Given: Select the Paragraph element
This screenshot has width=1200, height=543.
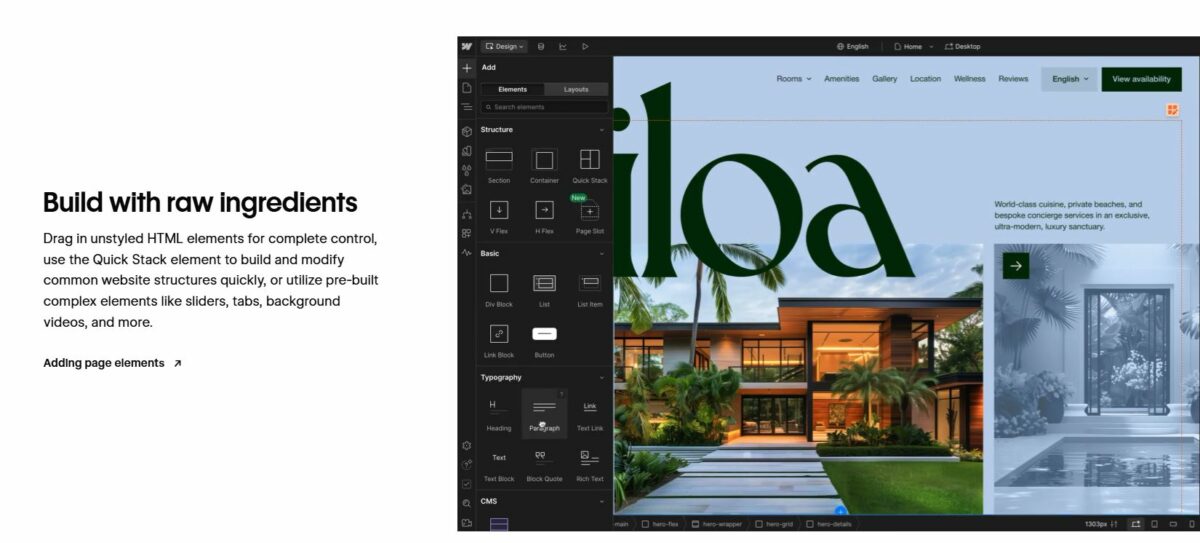Looking at the screenshot, I should pos(544,413).
